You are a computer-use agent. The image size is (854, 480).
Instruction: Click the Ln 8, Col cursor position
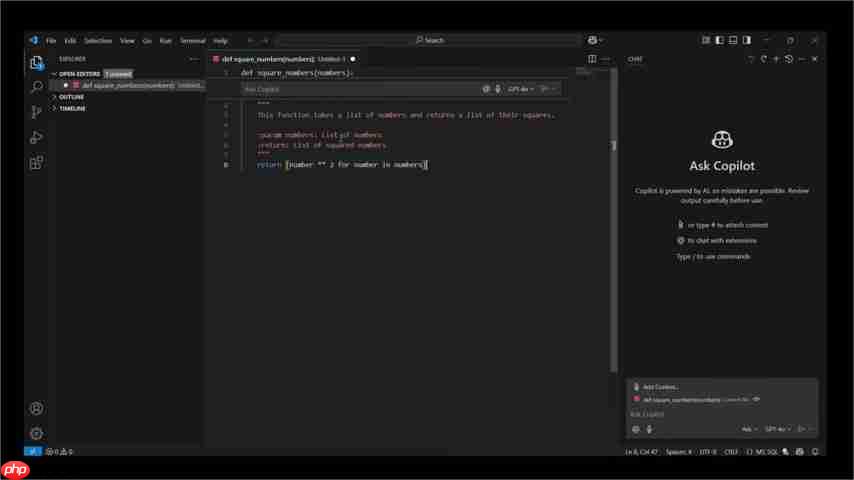[x=641, y=452]
